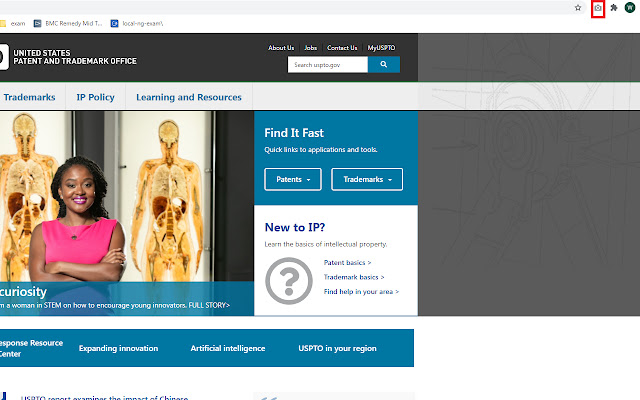This screenshot has height=400, width=640.
Task: Open the Response Resource Center tab
Action: [31, 348]
